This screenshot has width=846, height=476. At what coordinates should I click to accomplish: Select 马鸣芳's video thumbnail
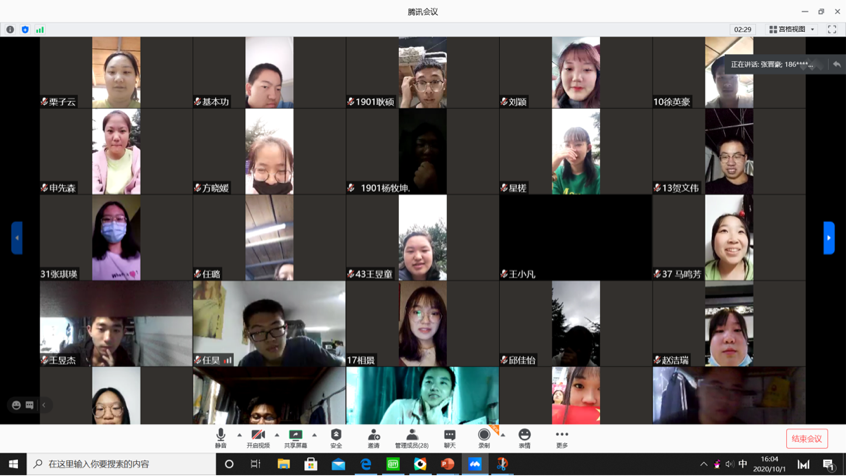tap(729, 238)
